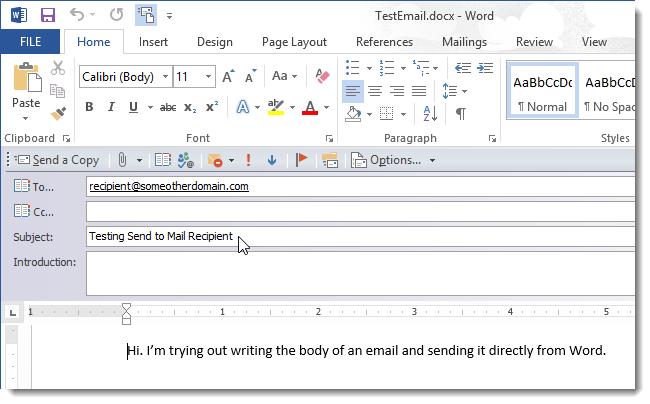Toggle Align Left paragraph button
650x404 pixels.
(x=353, y=91)
